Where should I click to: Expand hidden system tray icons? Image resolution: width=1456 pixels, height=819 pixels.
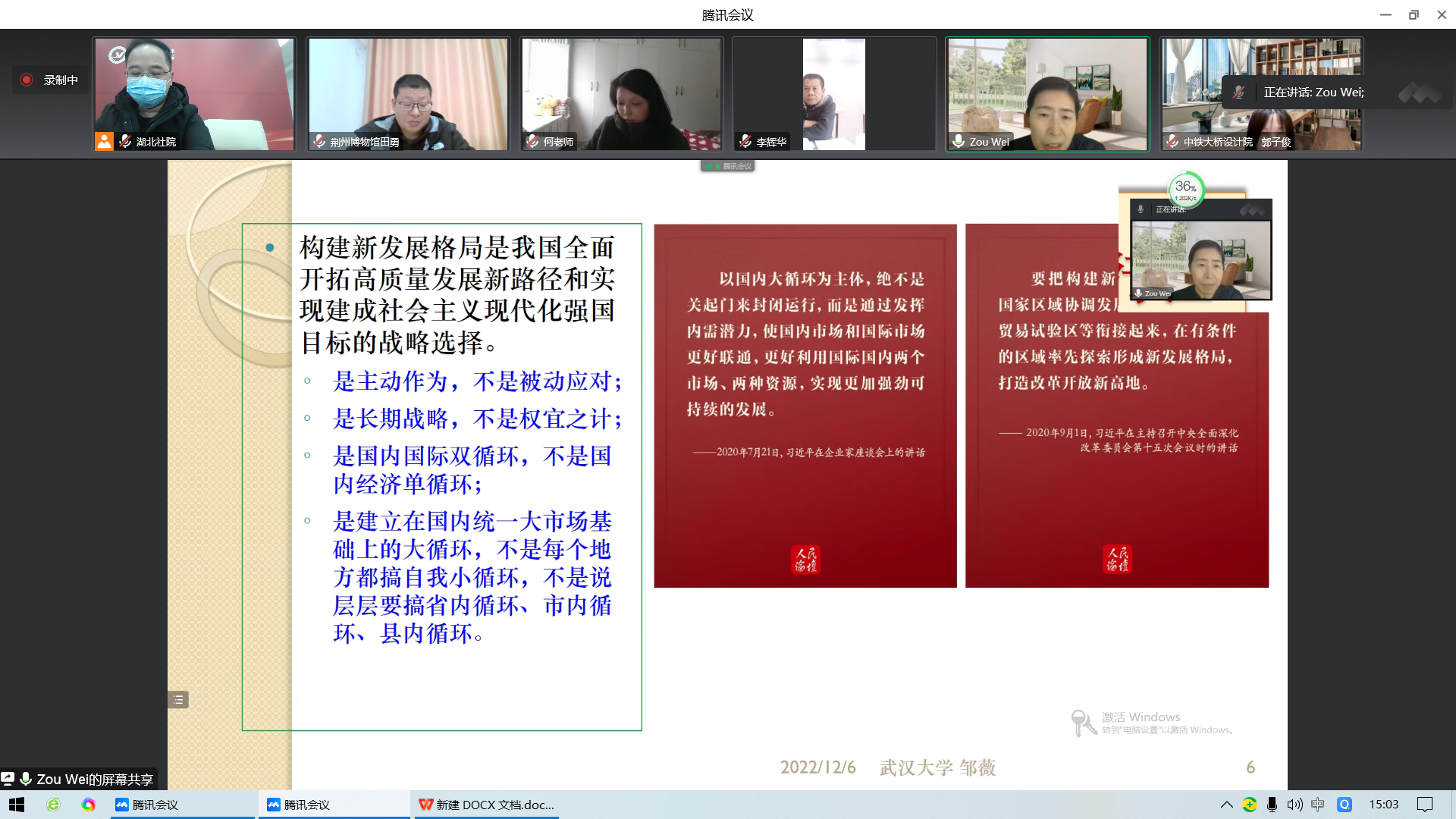click(x=1226, y=805)
